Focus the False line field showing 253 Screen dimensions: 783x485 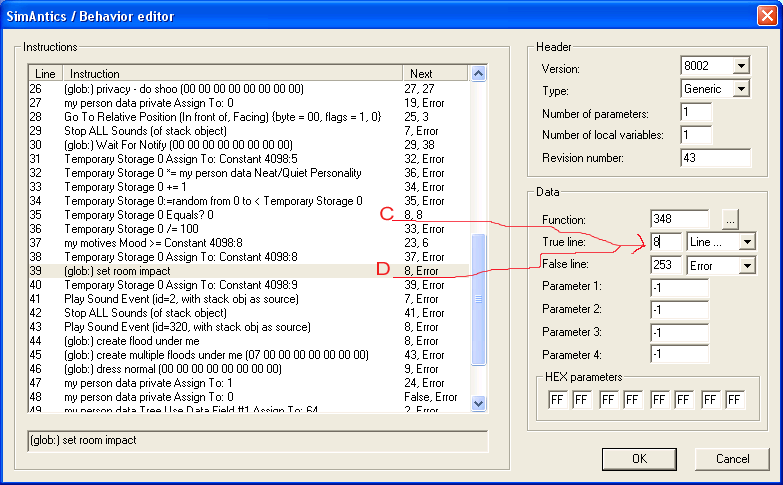[x=666, y=265]
